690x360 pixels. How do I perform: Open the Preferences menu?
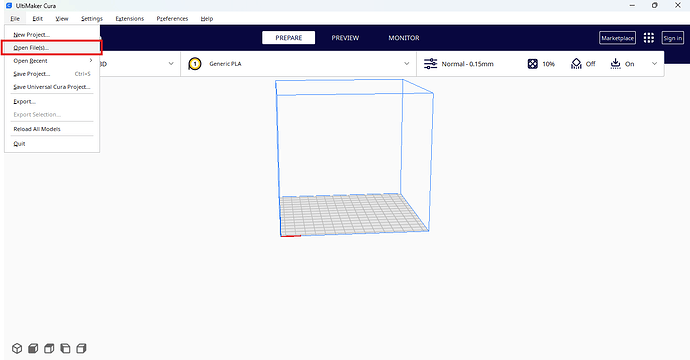pos(172,18)
